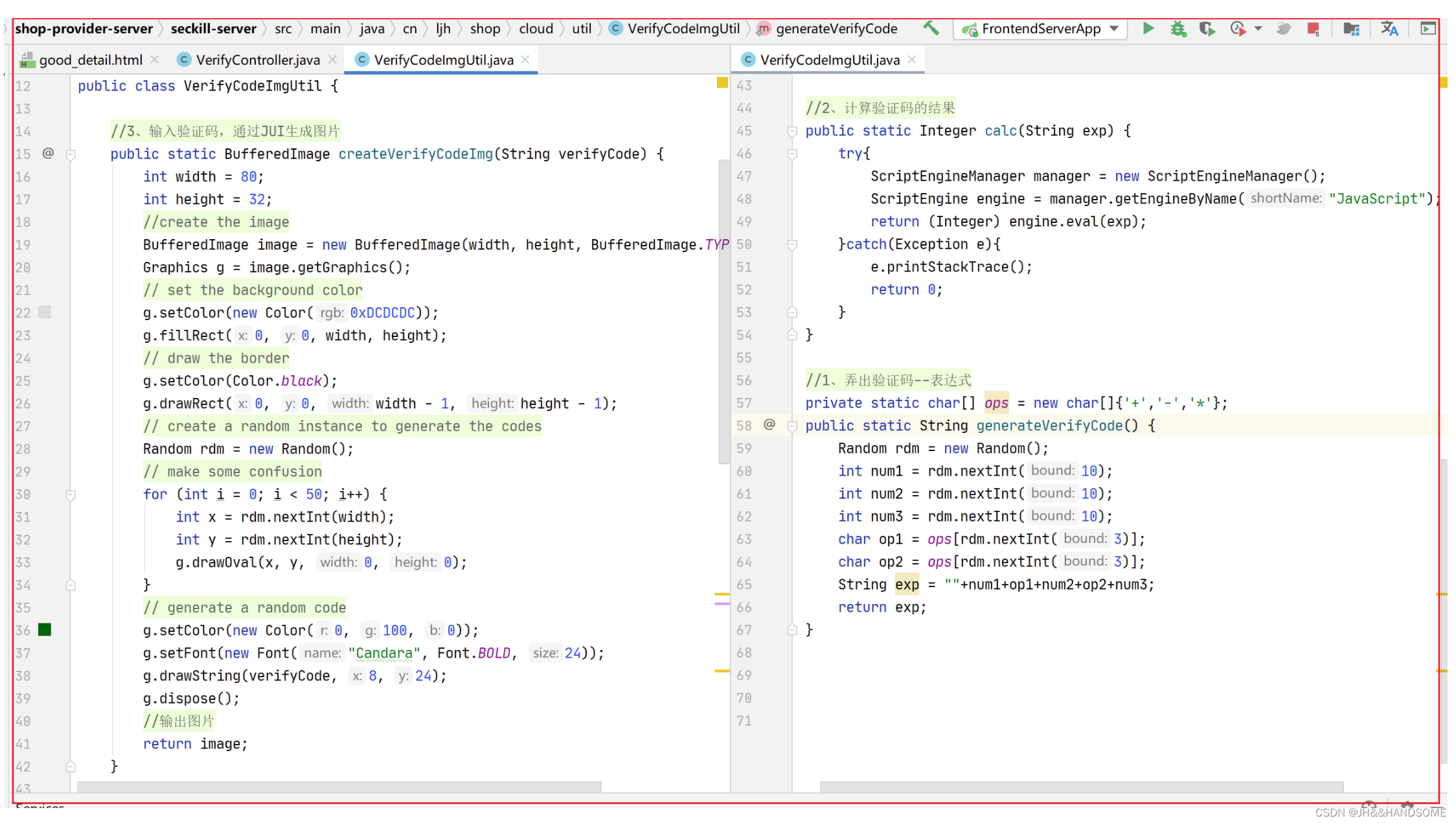
Task: Open the good_detail.html tab
Action: (91, 60)
